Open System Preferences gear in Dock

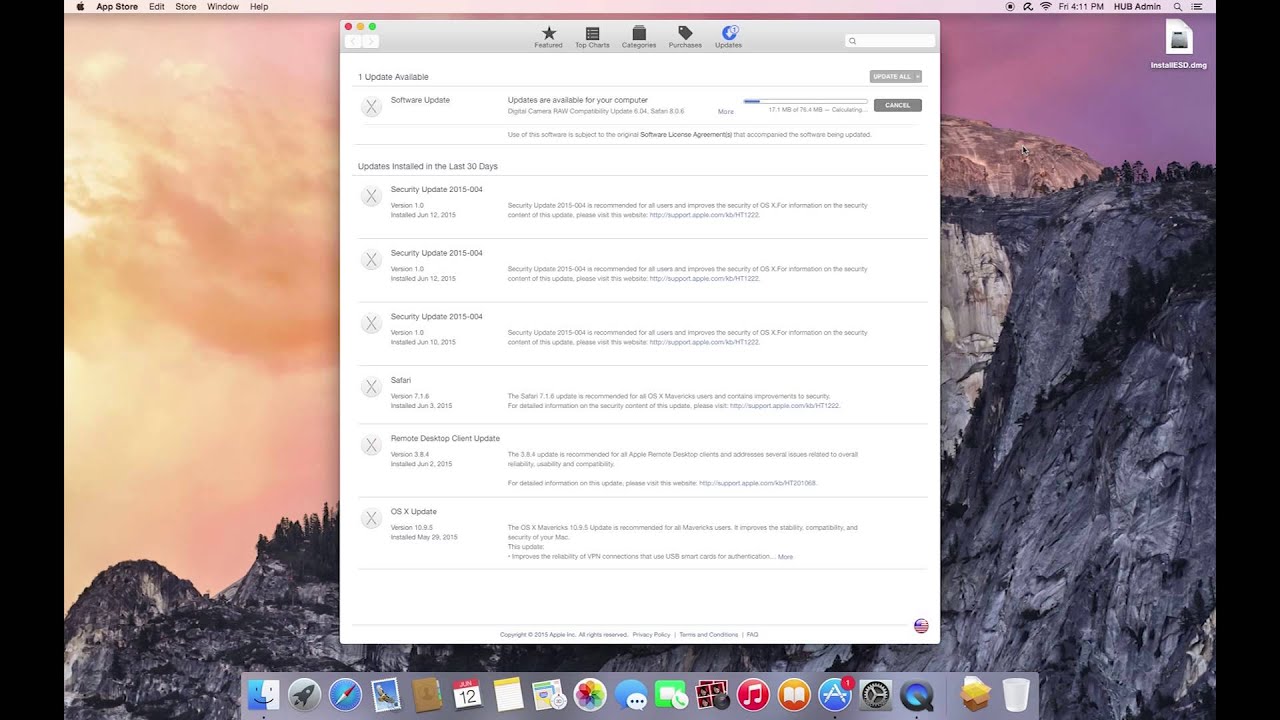[x=875, y=695]
